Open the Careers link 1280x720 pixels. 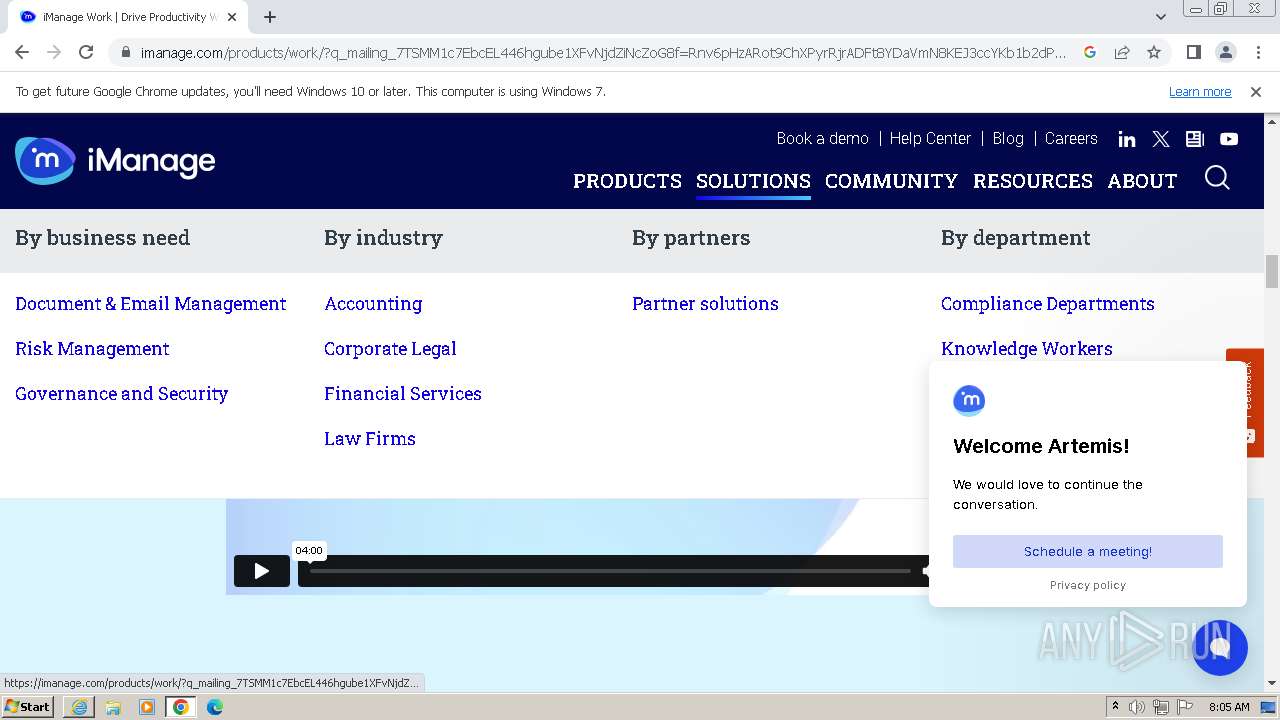[x=1071, y=139]
